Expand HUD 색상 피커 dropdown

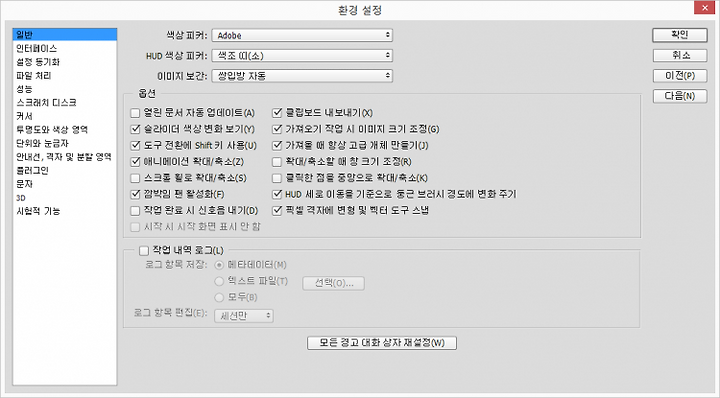pos(302,56)
